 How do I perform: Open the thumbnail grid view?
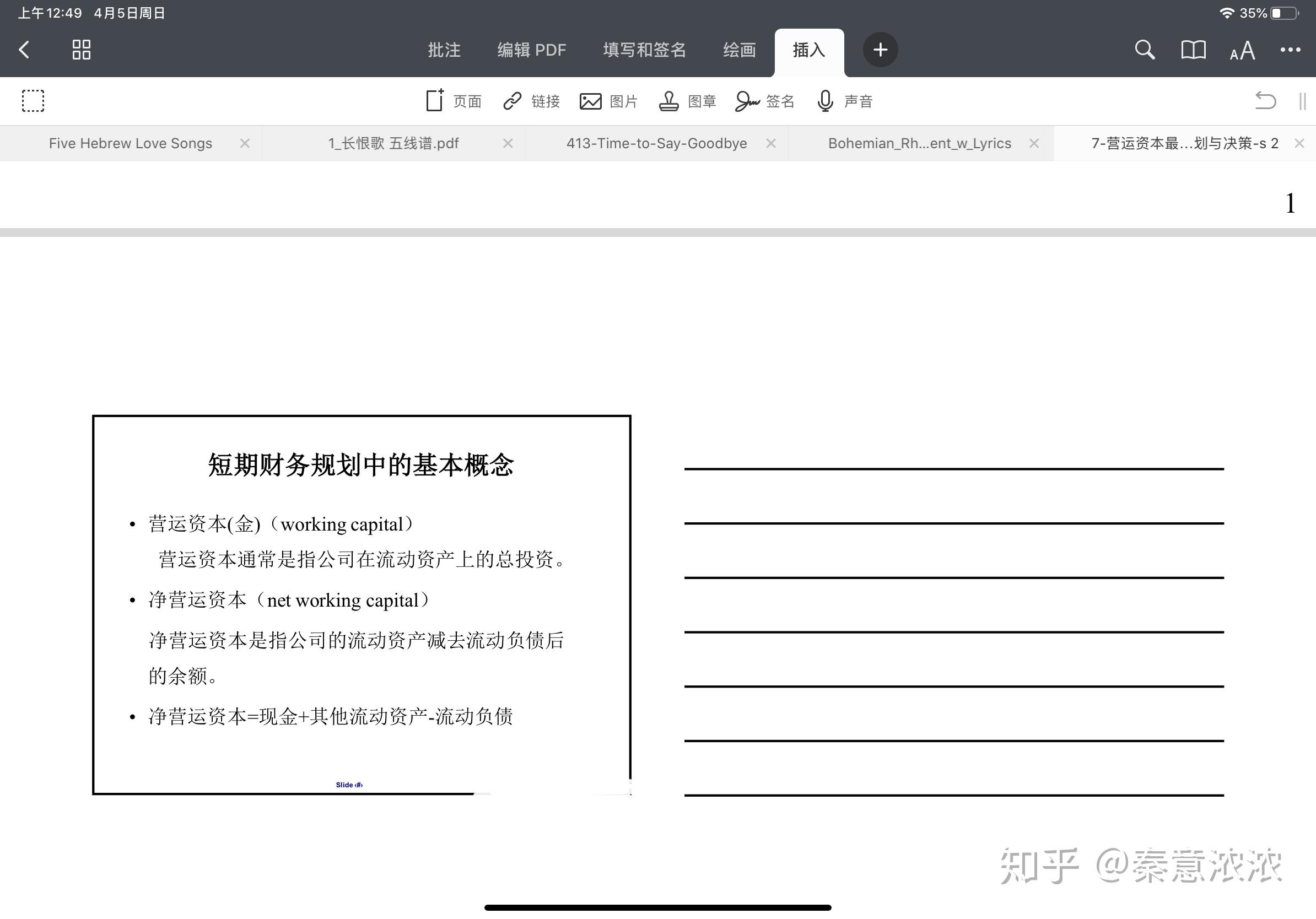coord(82,50)
